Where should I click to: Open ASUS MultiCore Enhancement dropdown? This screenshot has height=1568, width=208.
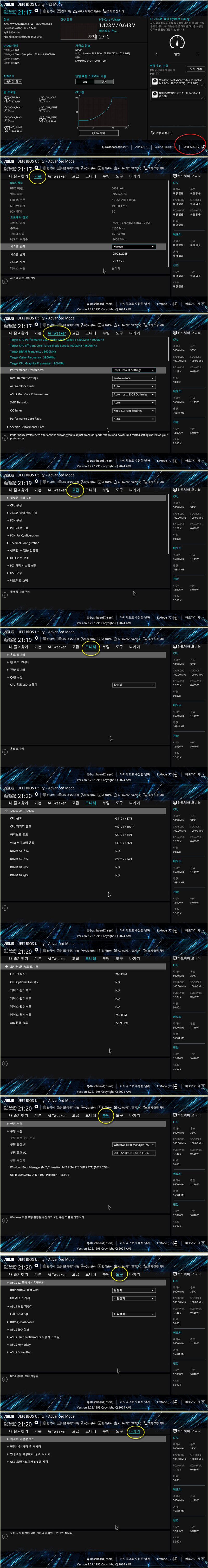tap(134, 394)
